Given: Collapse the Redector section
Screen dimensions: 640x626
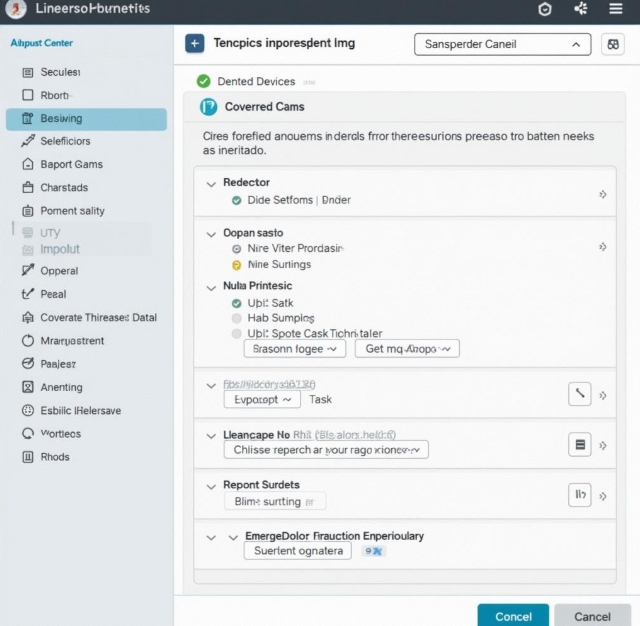Looking at the screenshot, I should [211, 183].
